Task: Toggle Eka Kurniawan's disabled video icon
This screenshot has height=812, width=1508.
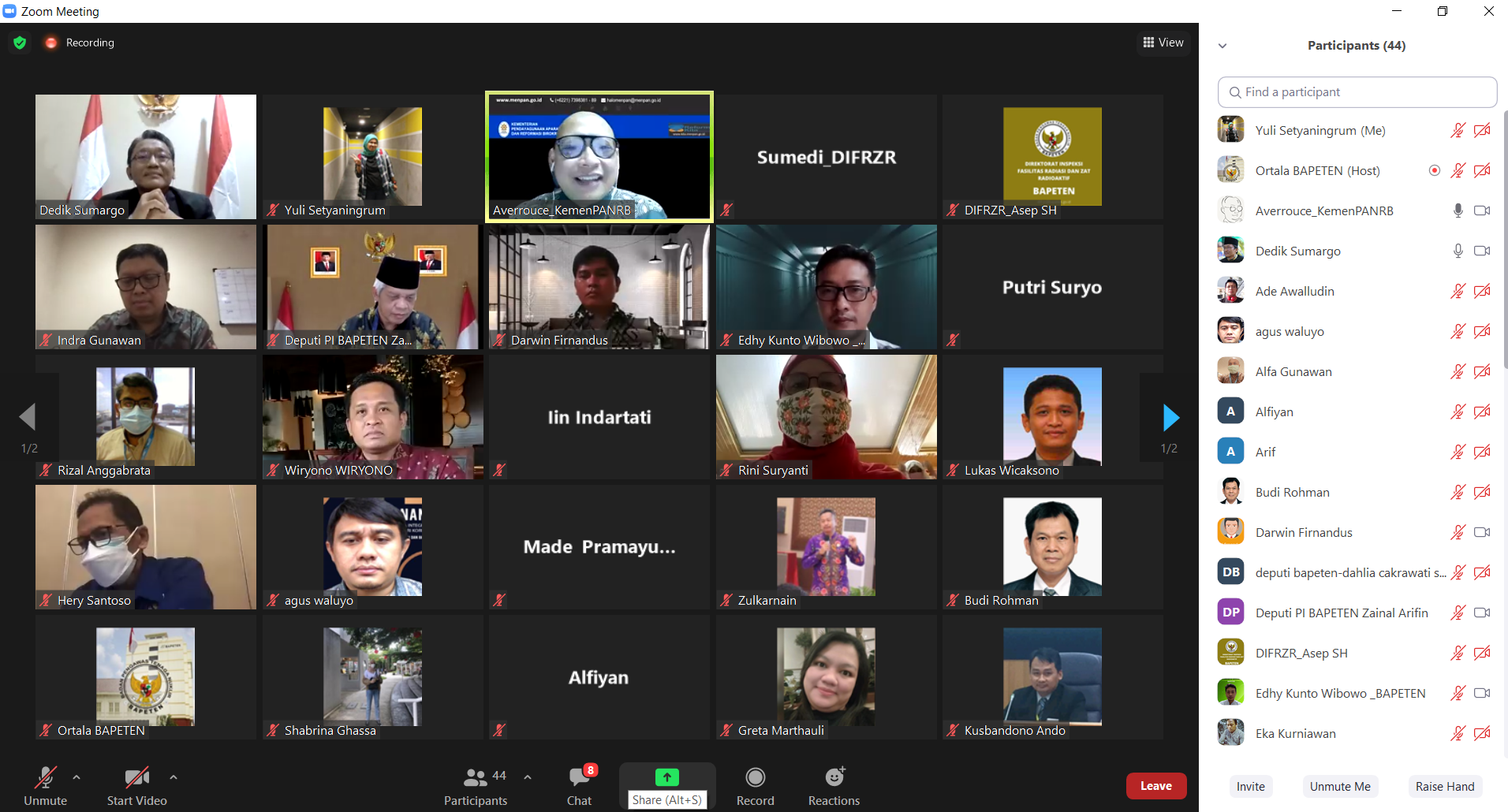Action: [1482, 733]
